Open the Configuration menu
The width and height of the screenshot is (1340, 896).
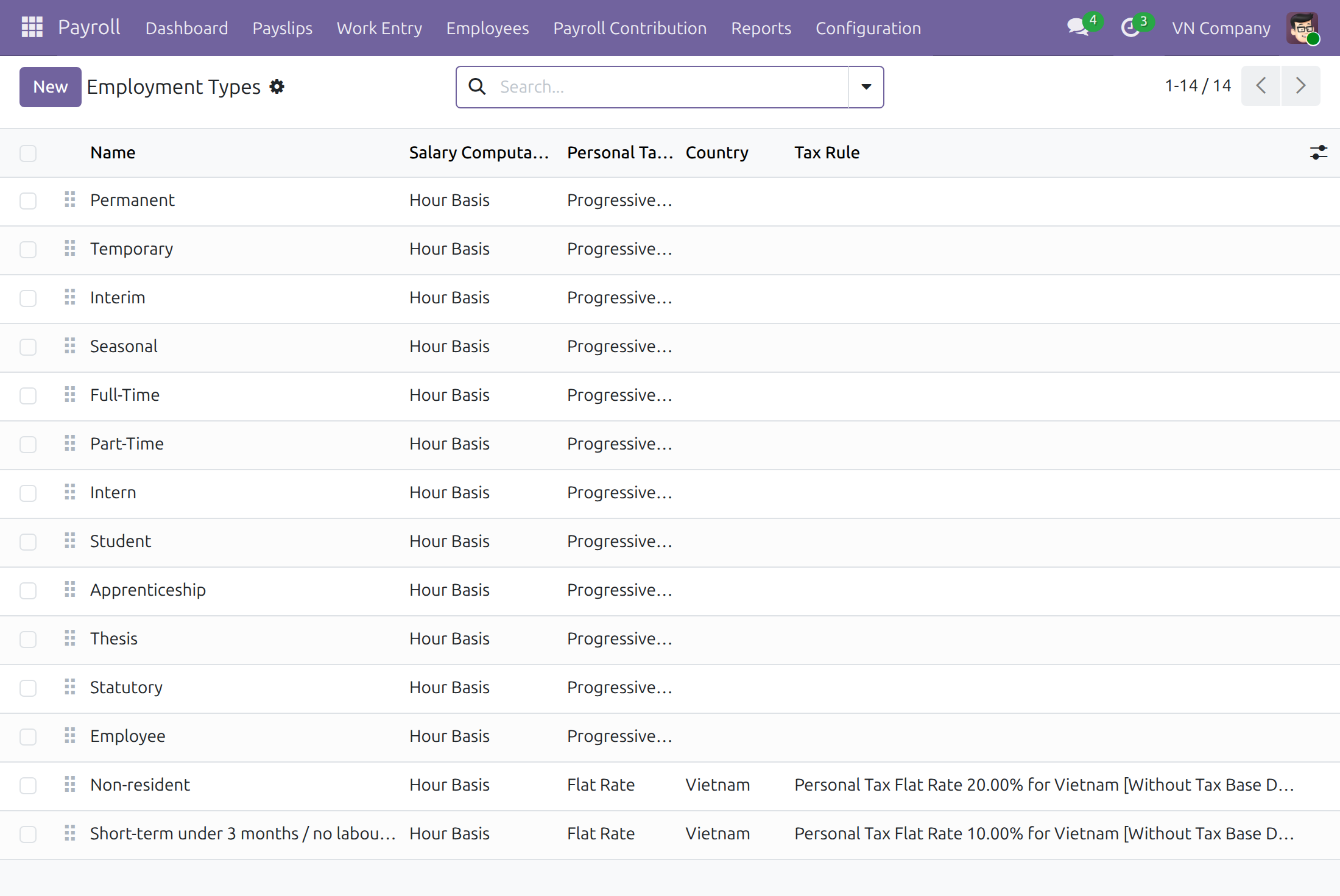pyautogui.click(x=868, y=28)
